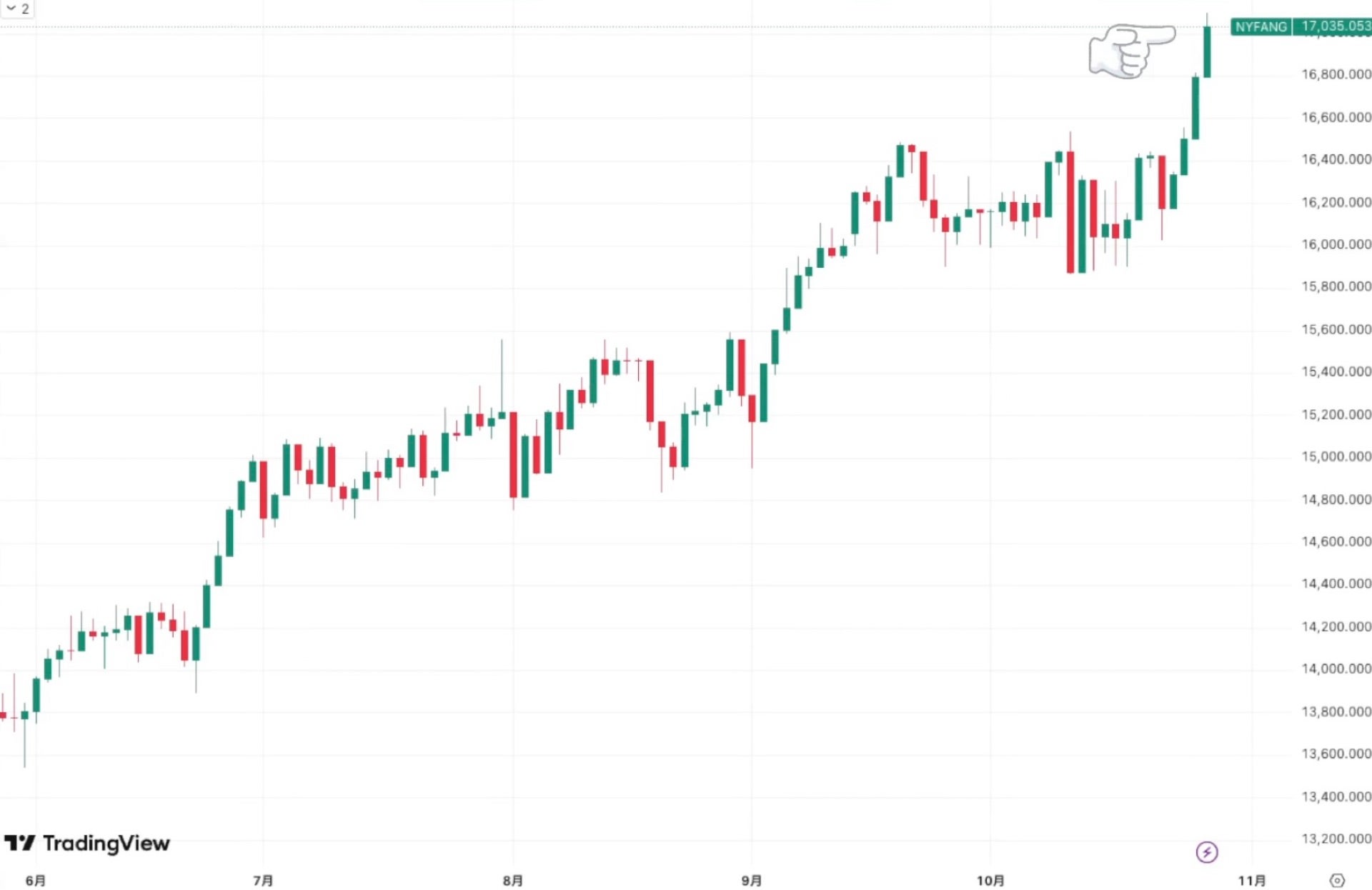Click the NYFANG symbol label

tap(1261, 27)
